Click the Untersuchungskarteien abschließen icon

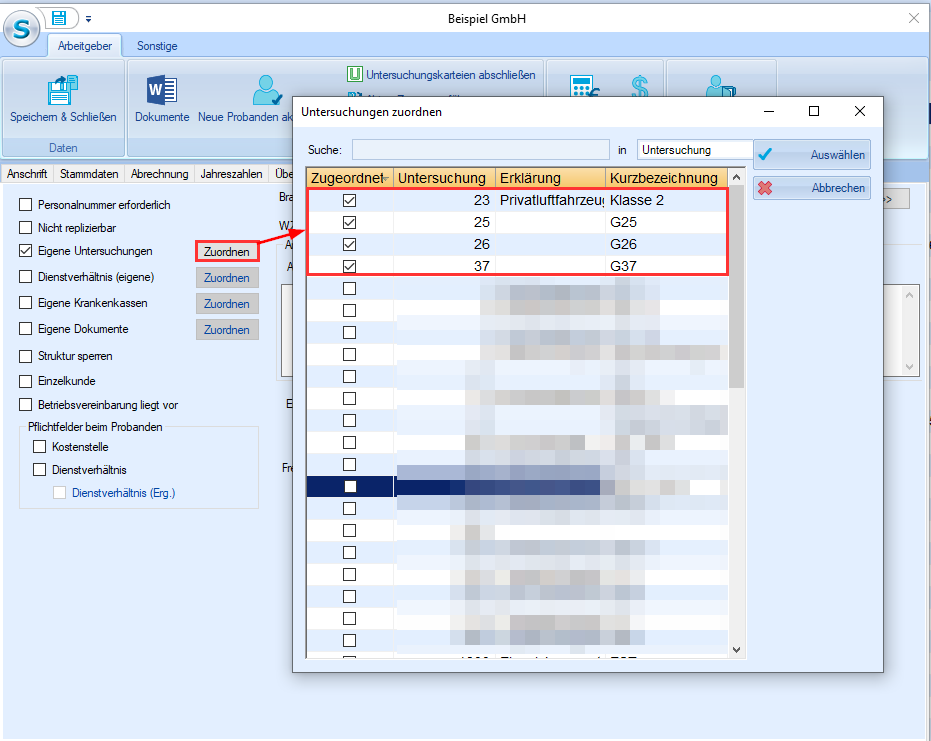tap(354, 74)
